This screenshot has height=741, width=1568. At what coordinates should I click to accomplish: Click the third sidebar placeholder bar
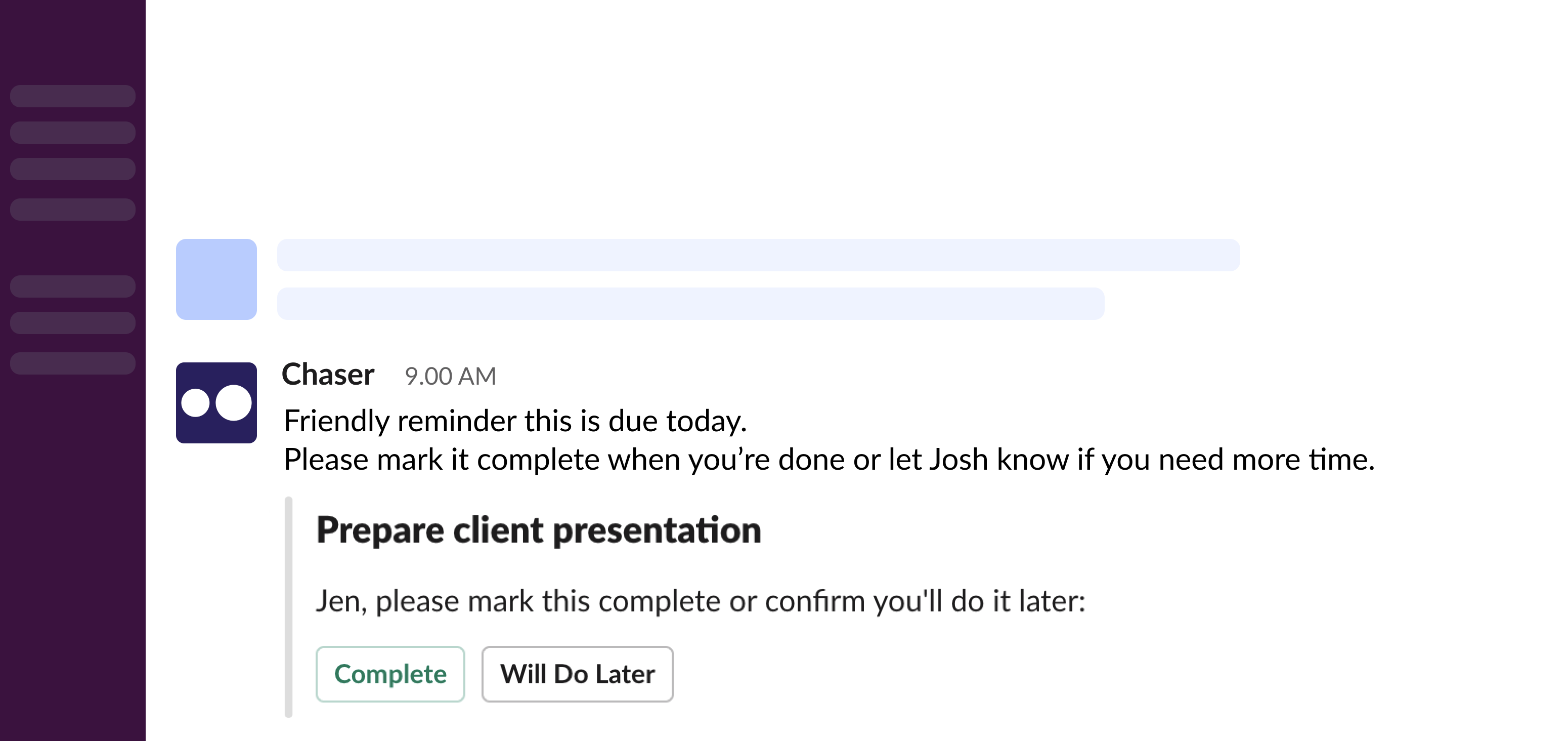[72, 169]
